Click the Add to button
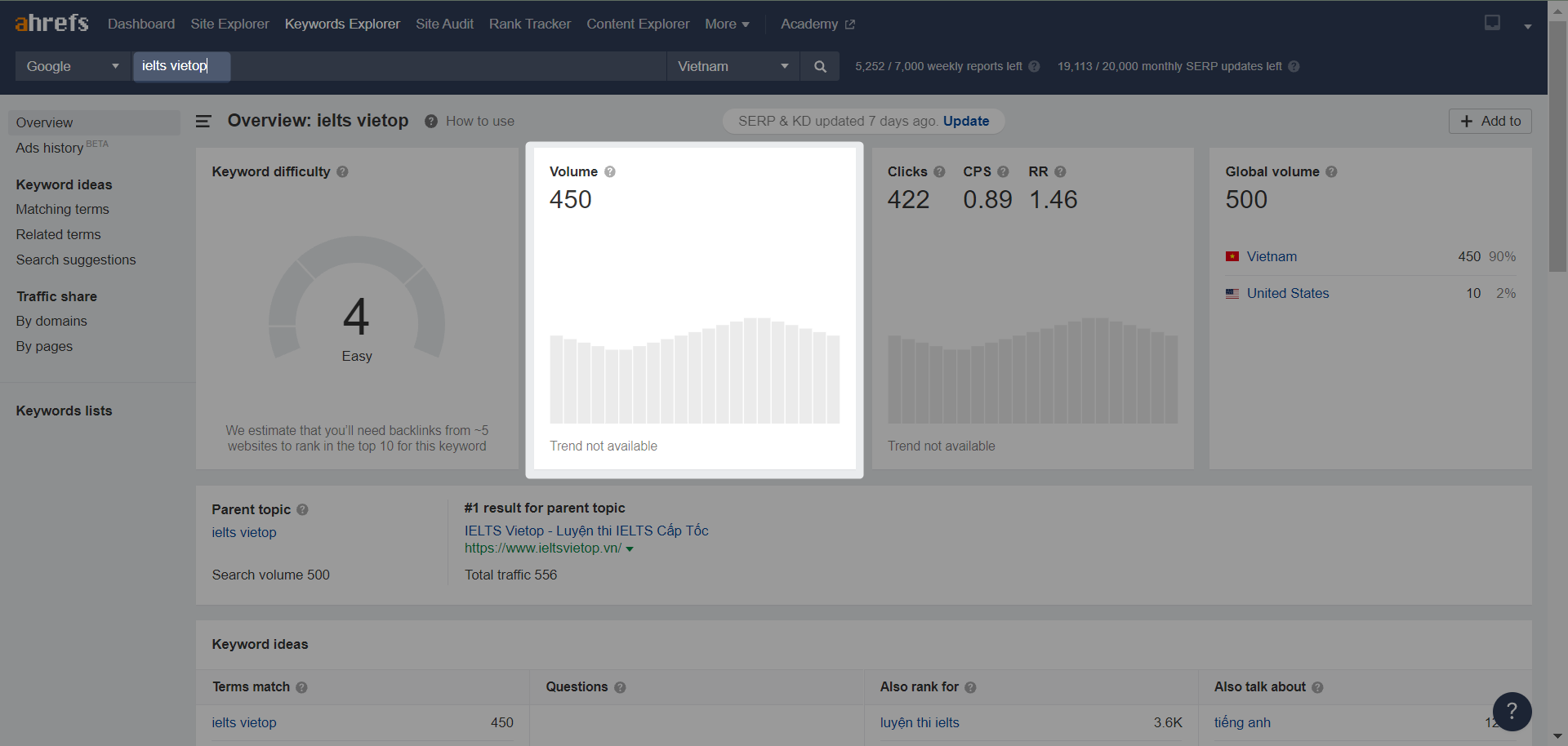 coord(1490,121)
